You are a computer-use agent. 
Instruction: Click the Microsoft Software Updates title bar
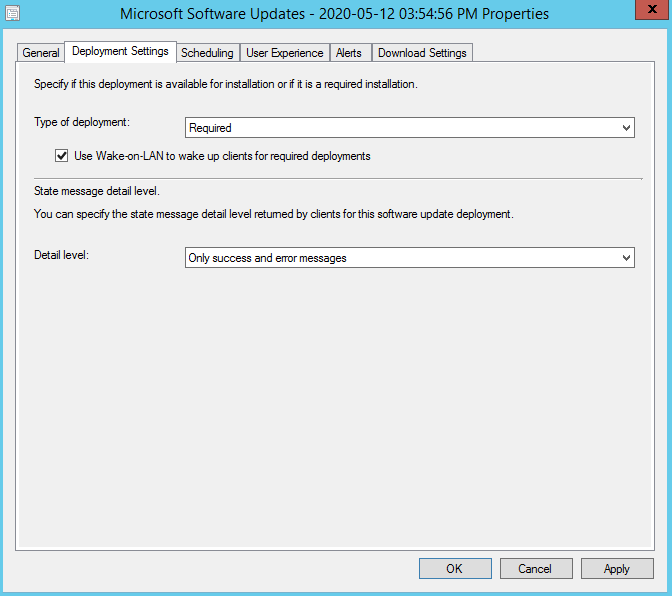334,15
